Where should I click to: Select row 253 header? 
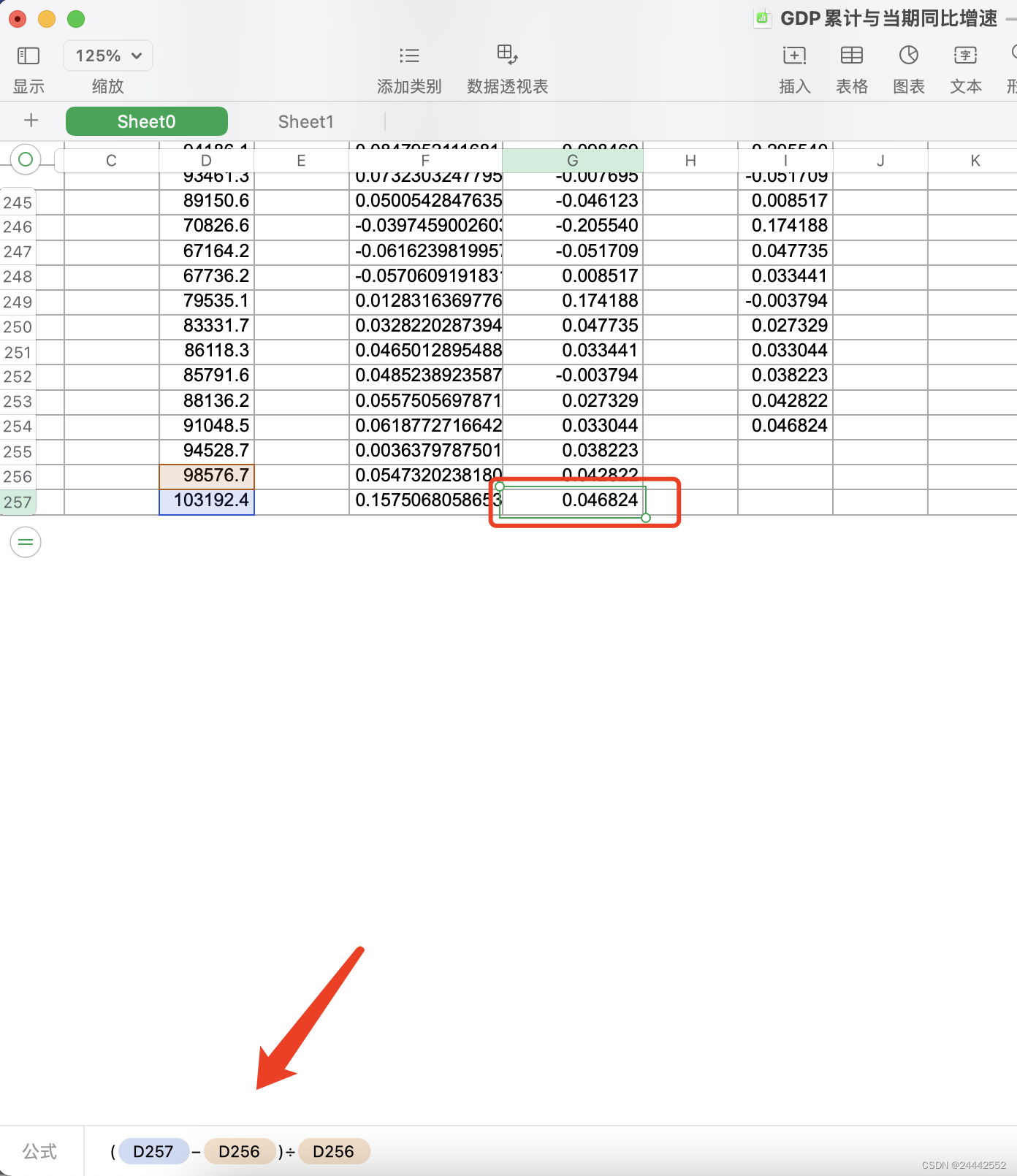18,402
